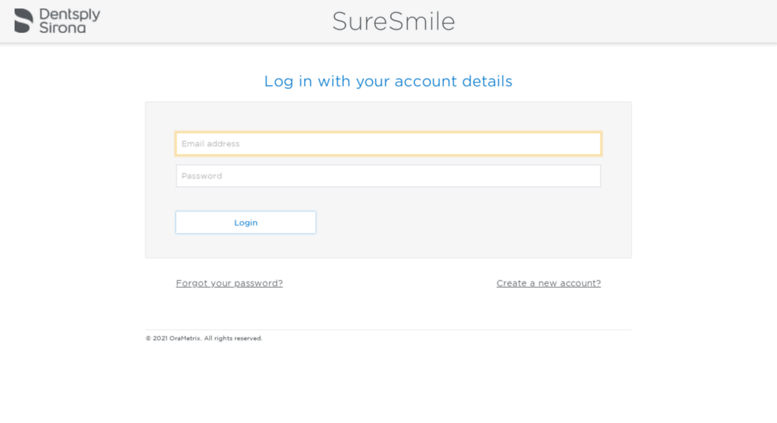
Task: Click the 'Password' placeholder text
Action: point(201,176)
